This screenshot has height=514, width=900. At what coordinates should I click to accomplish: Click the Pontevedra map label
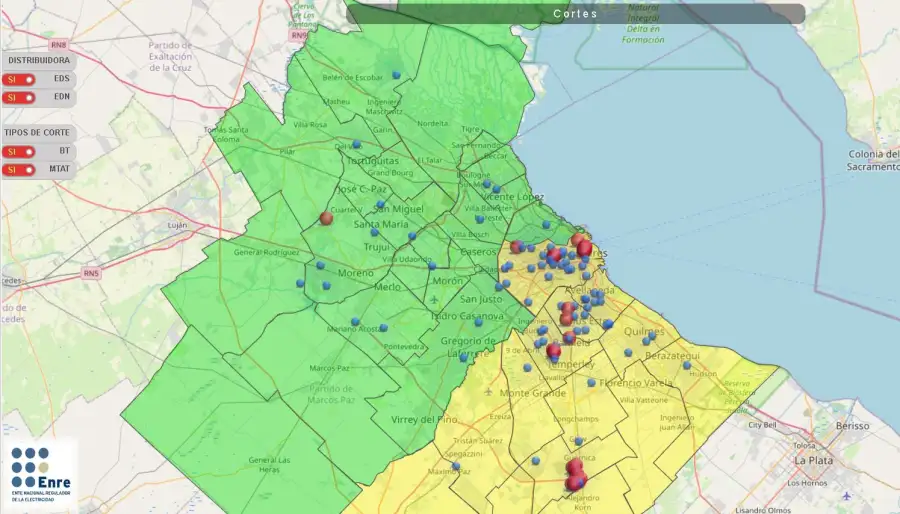point(404,347)
